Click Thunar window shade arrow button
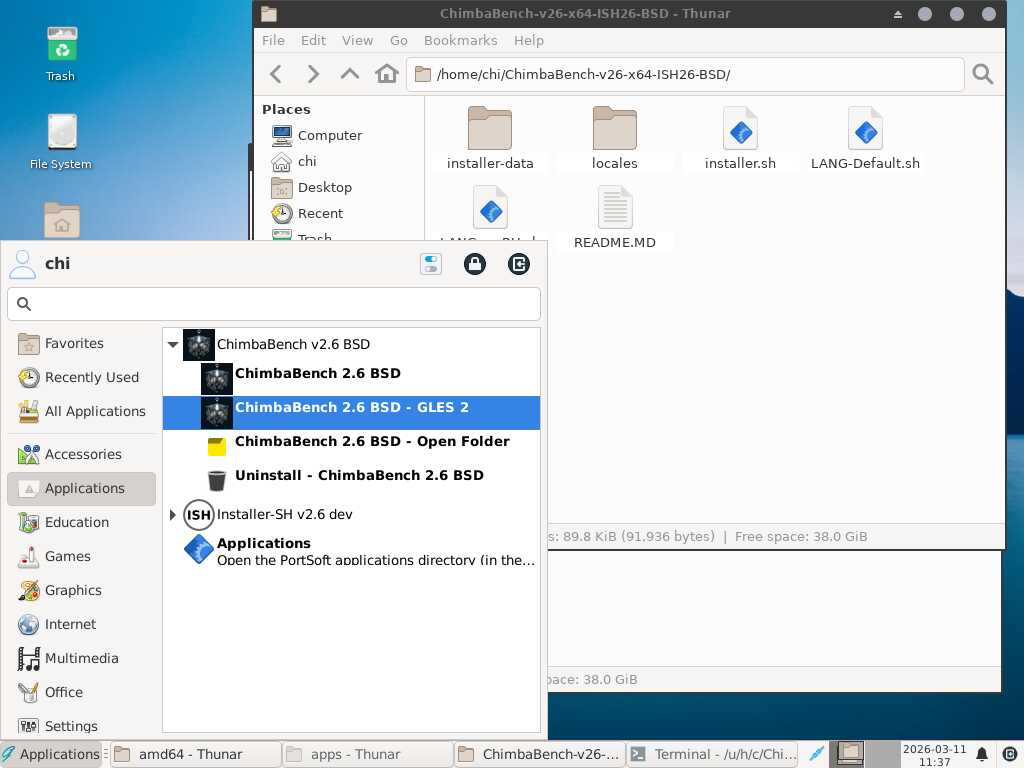This screenshot has height=768, width=1024. 898,14
